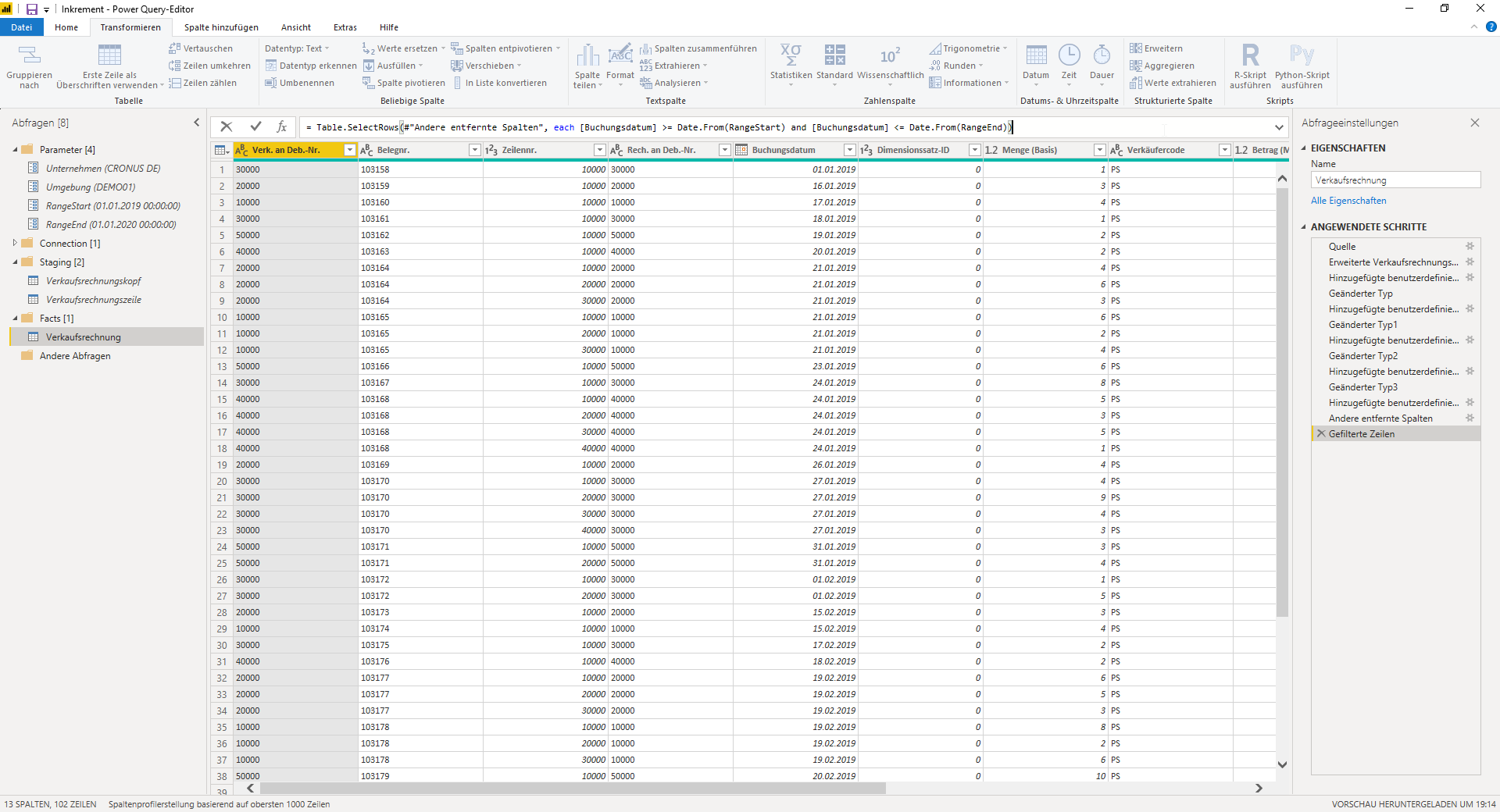This screenshot has width=1500, height=812.
Task: Open filter dropdown on Buchungsdatum column
Action: click(849, 150)
